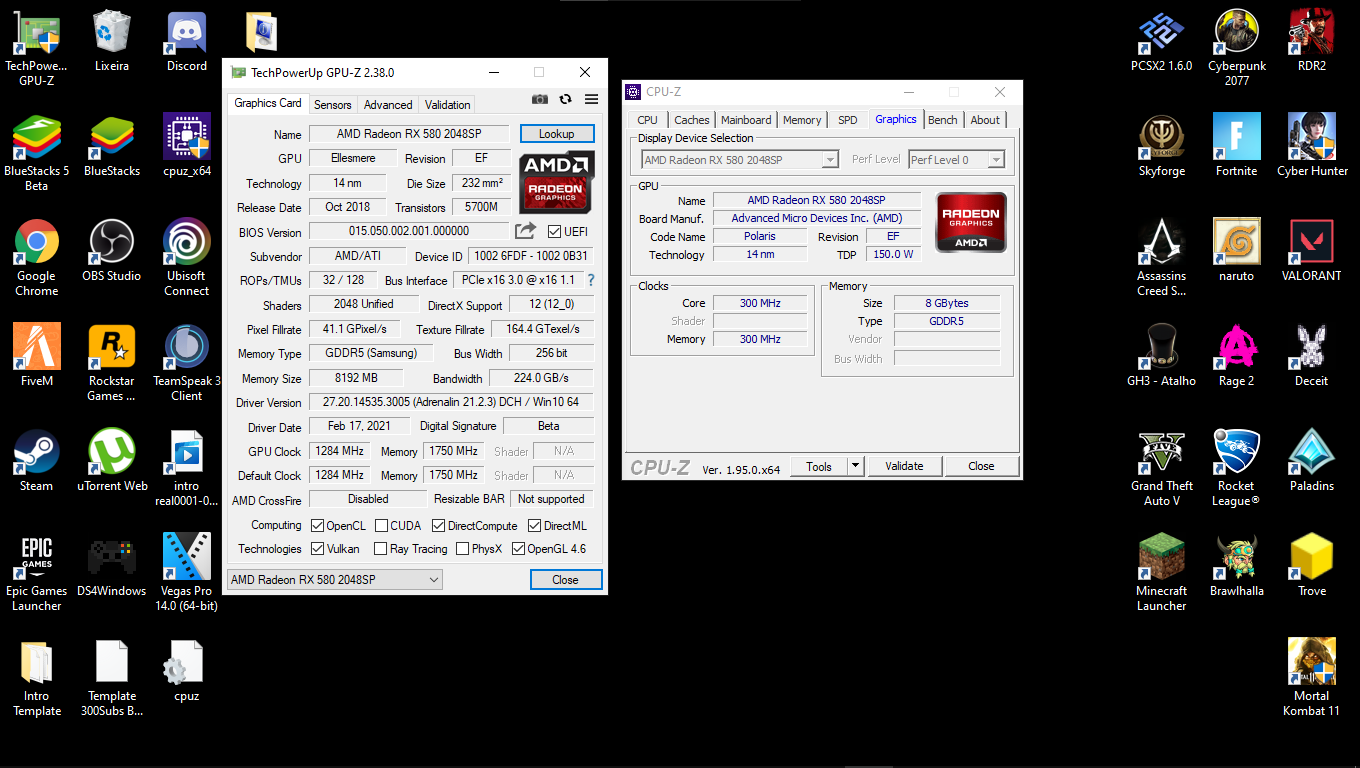Open the Perf Level 0 dropdown
The width and height of the screenshot is (1360, 768).
coord(956,160)
